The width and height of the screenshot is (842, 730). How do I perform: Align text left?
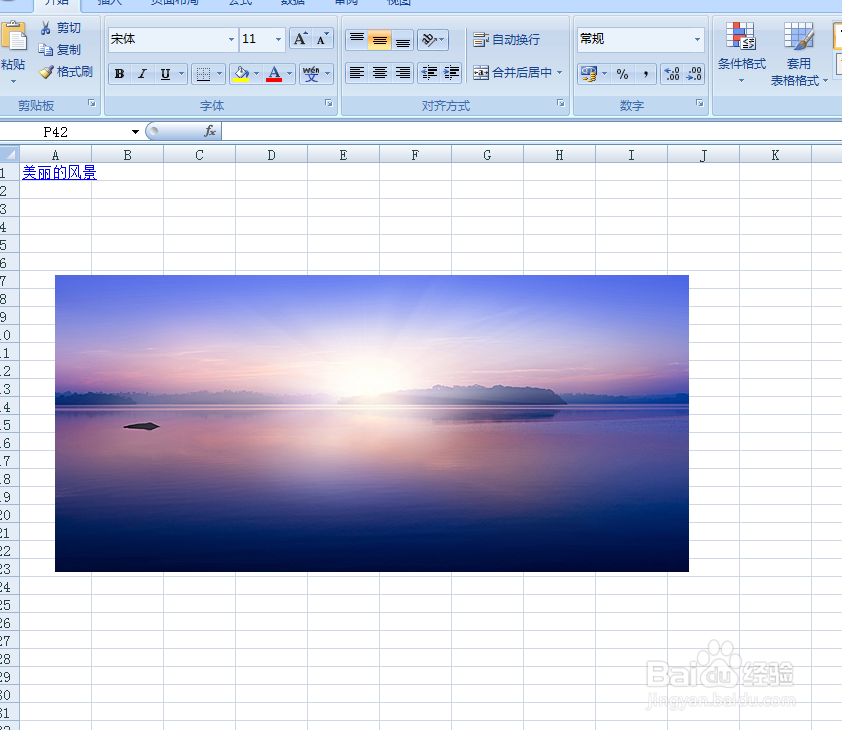tap(357, 73)
